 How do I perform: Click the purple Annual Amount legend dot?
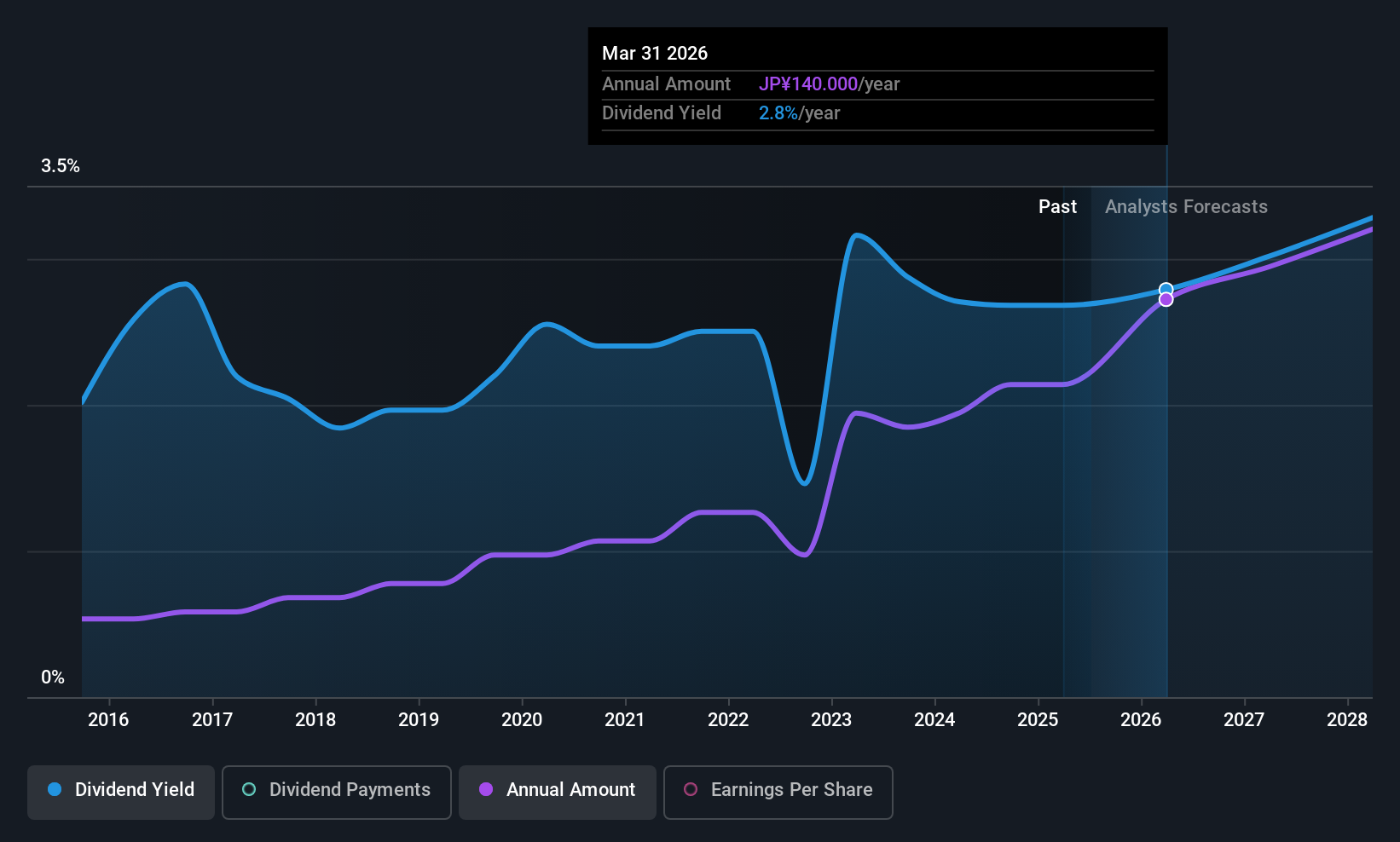(x=486, y=789)
